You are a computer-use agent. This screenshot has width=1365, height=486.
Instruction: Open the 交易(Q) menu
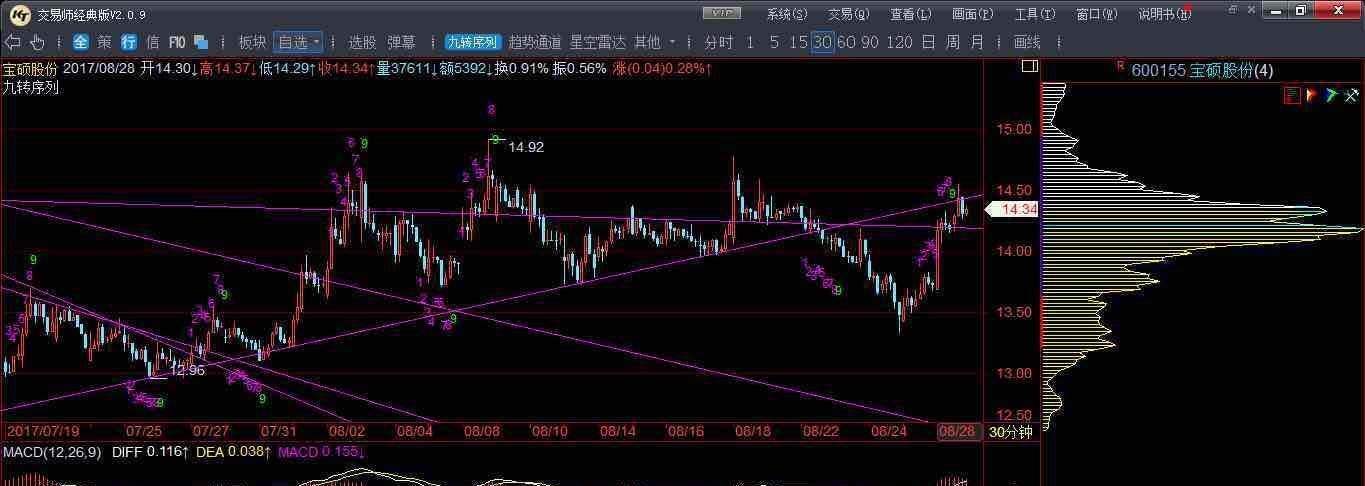click(848, 14)
